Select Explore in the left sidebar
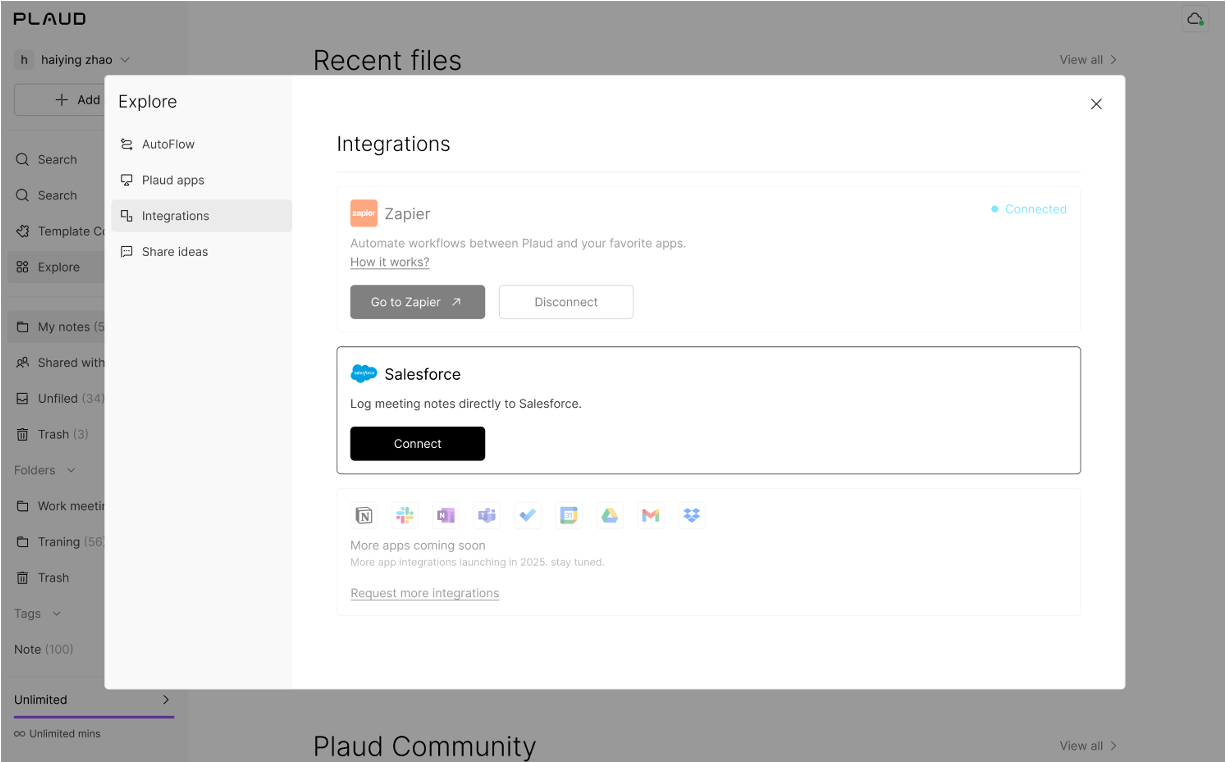This screenshot has height=762, width=1226. point(56,267)
